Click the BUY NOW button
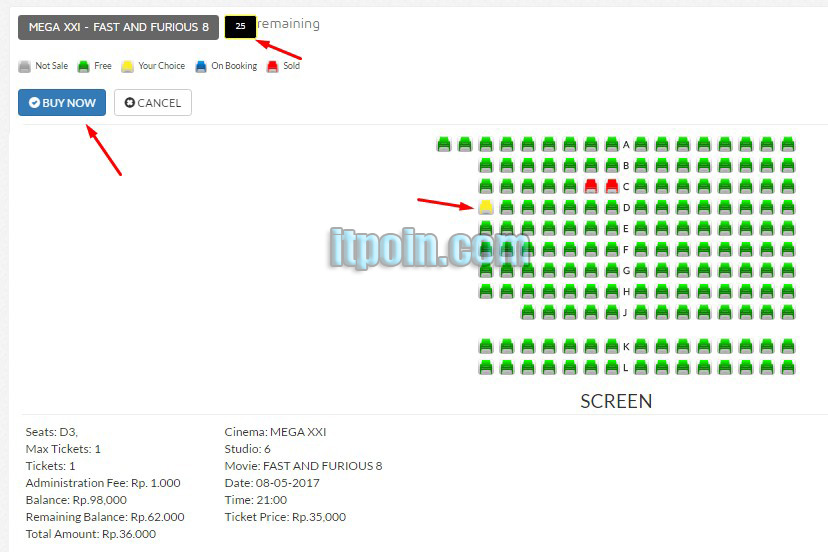 point(62,102)
